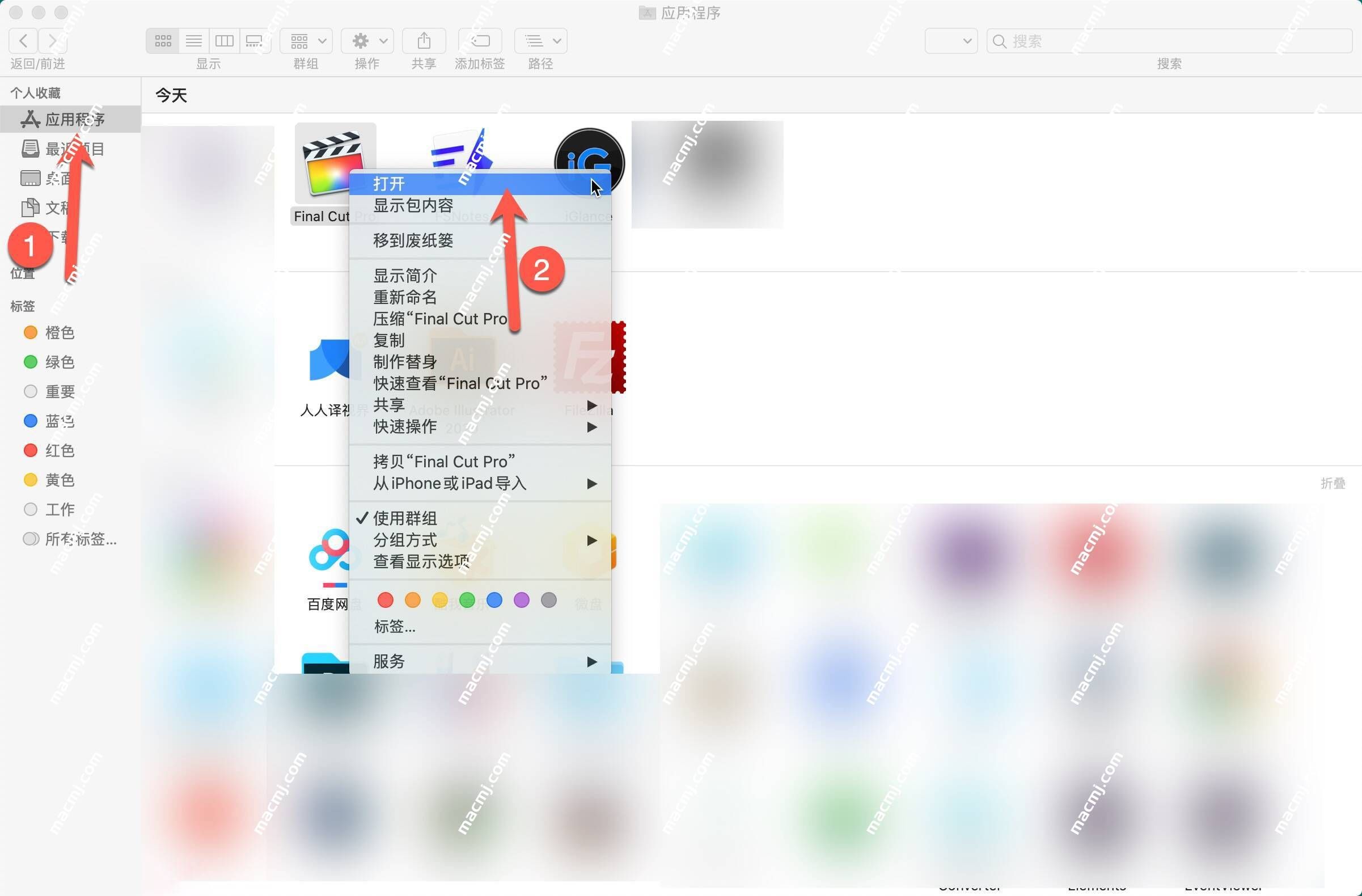Select Applications in the sidebar
The height and width of the screenshot is (896, 1362).
pos(70,119)
